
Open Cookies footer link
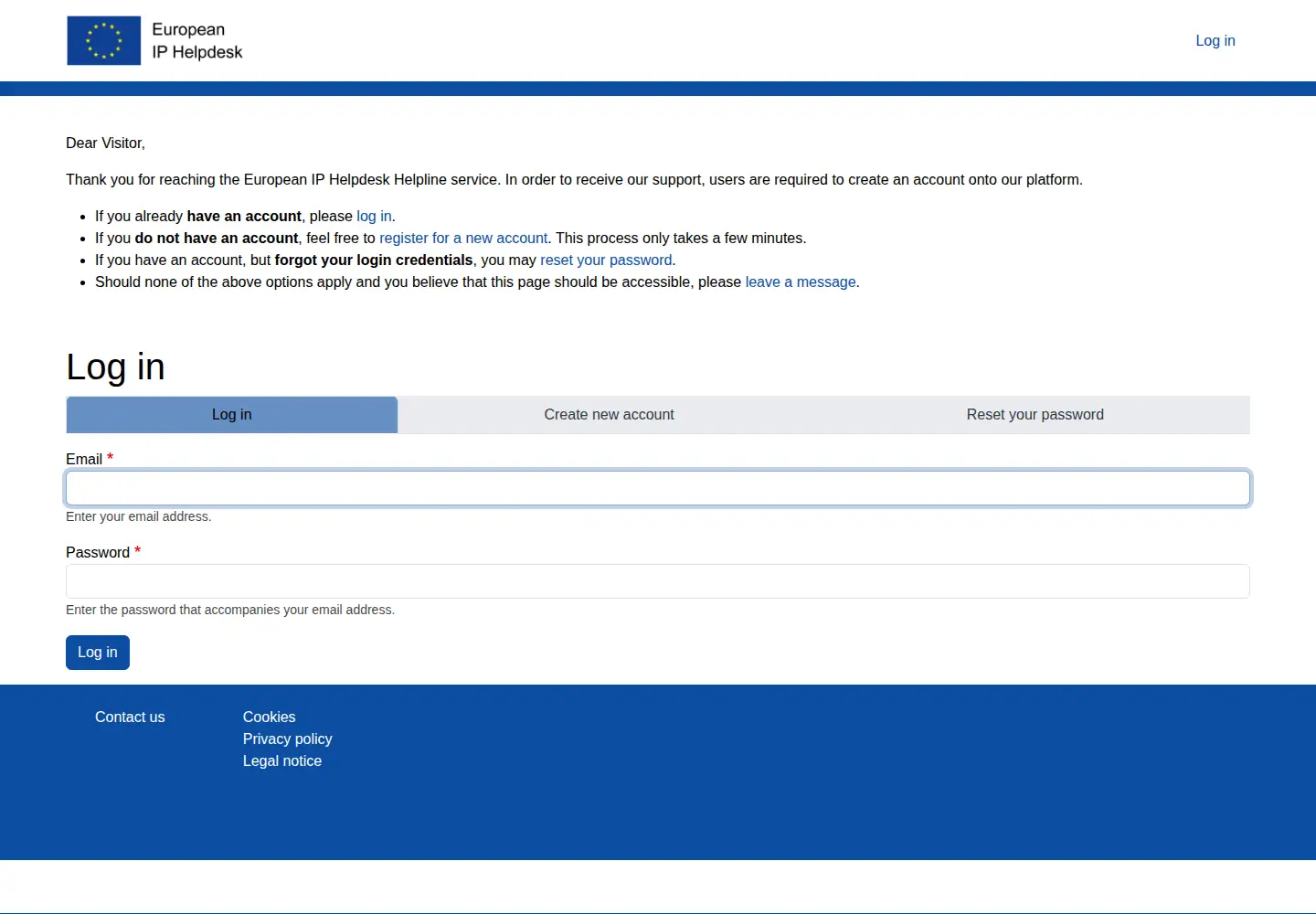pyautogui.click(x=270, y=717)
